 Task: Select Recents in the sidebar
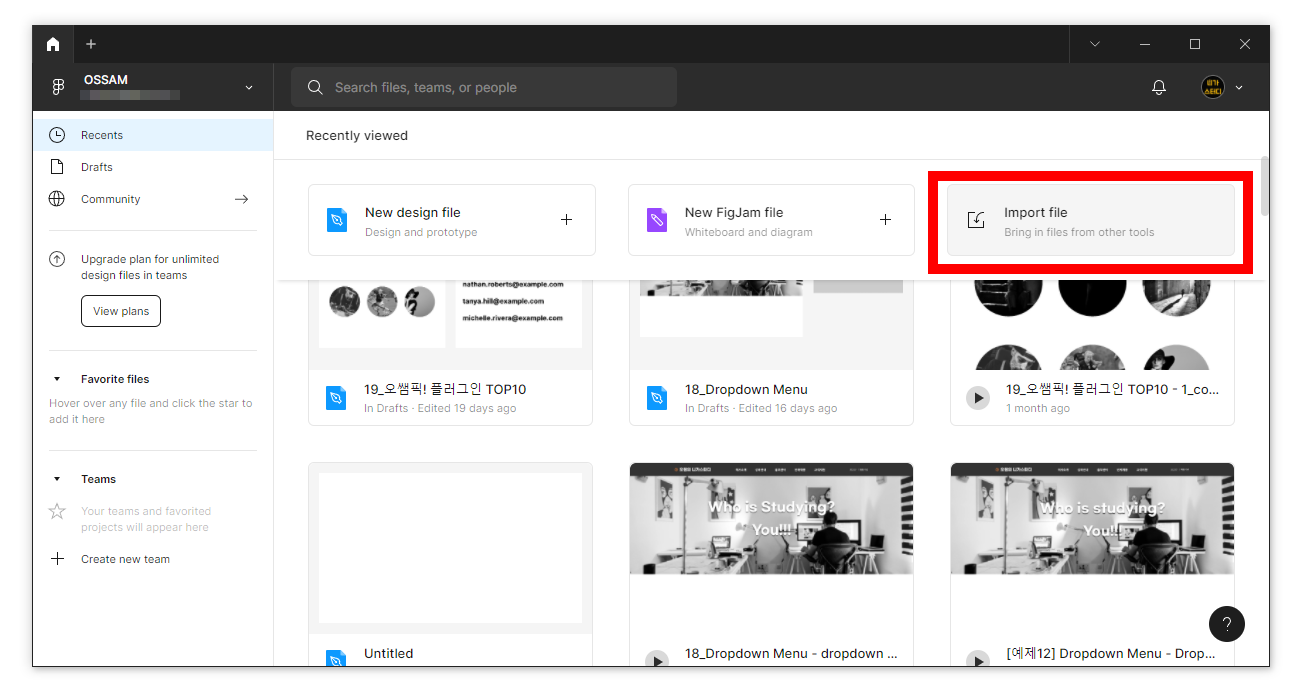point(153,135)
